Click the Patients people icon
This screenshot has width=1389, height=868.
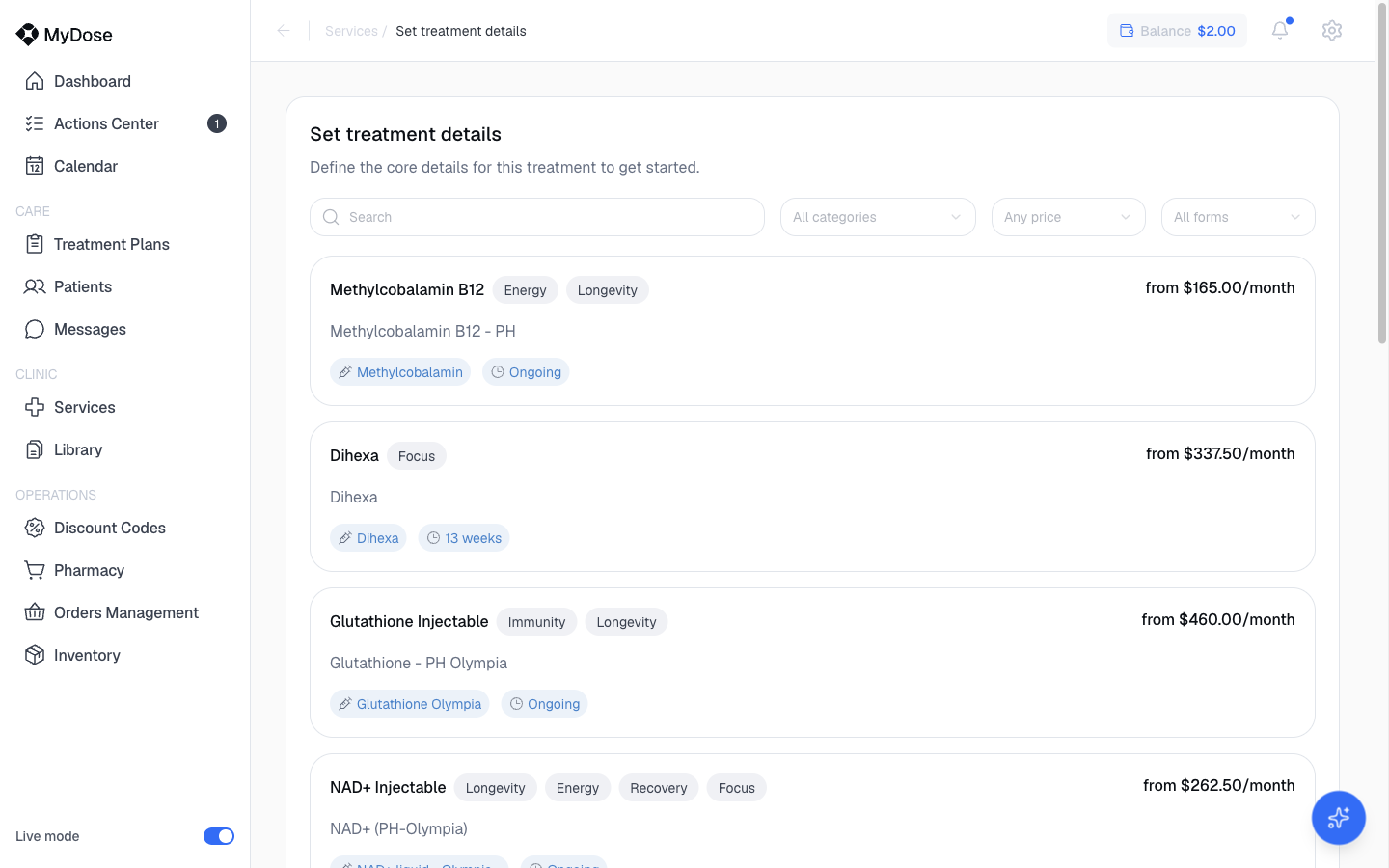coord(35,286)
